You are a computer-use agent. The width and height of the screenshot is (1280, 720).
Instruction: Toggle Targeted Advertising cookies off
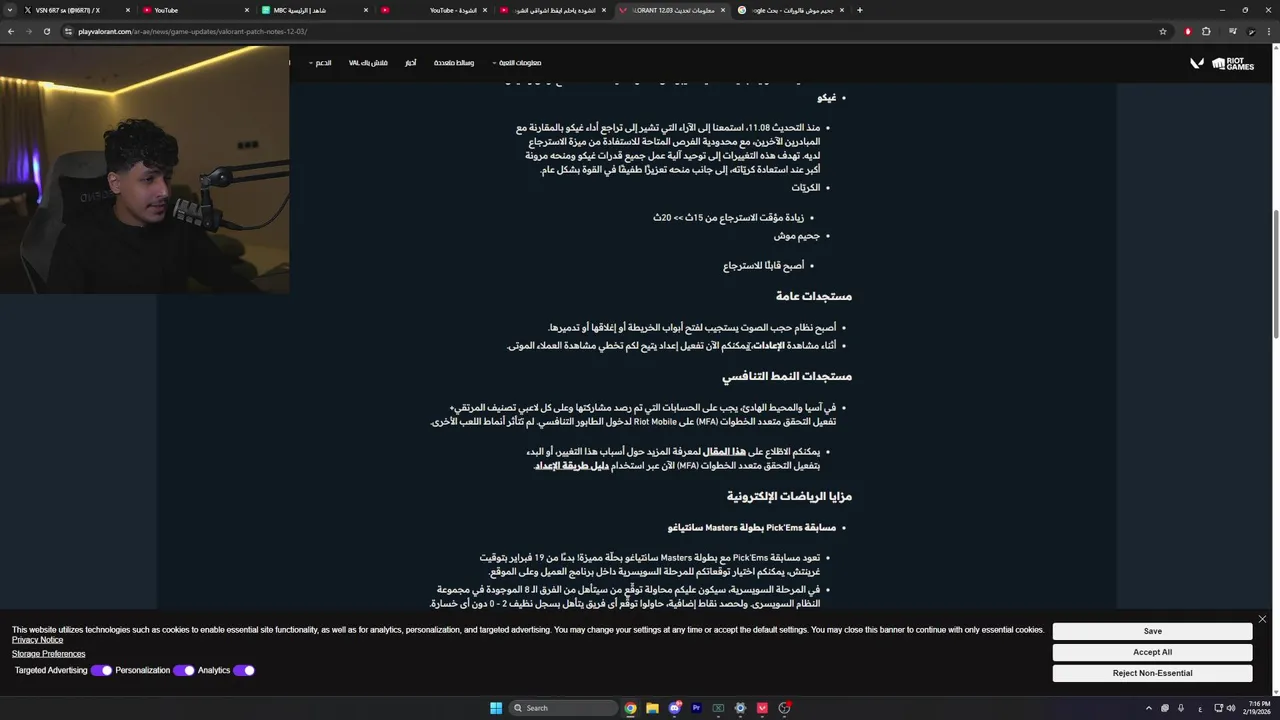101,670
